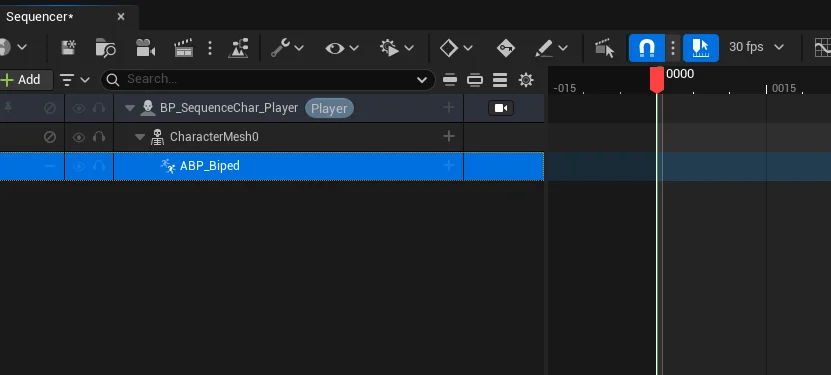Toggle eye visibility on ABP_Biped row
The width and height of the screenshot is (831, 375).
pyautogui.click(x=79, y=166)
